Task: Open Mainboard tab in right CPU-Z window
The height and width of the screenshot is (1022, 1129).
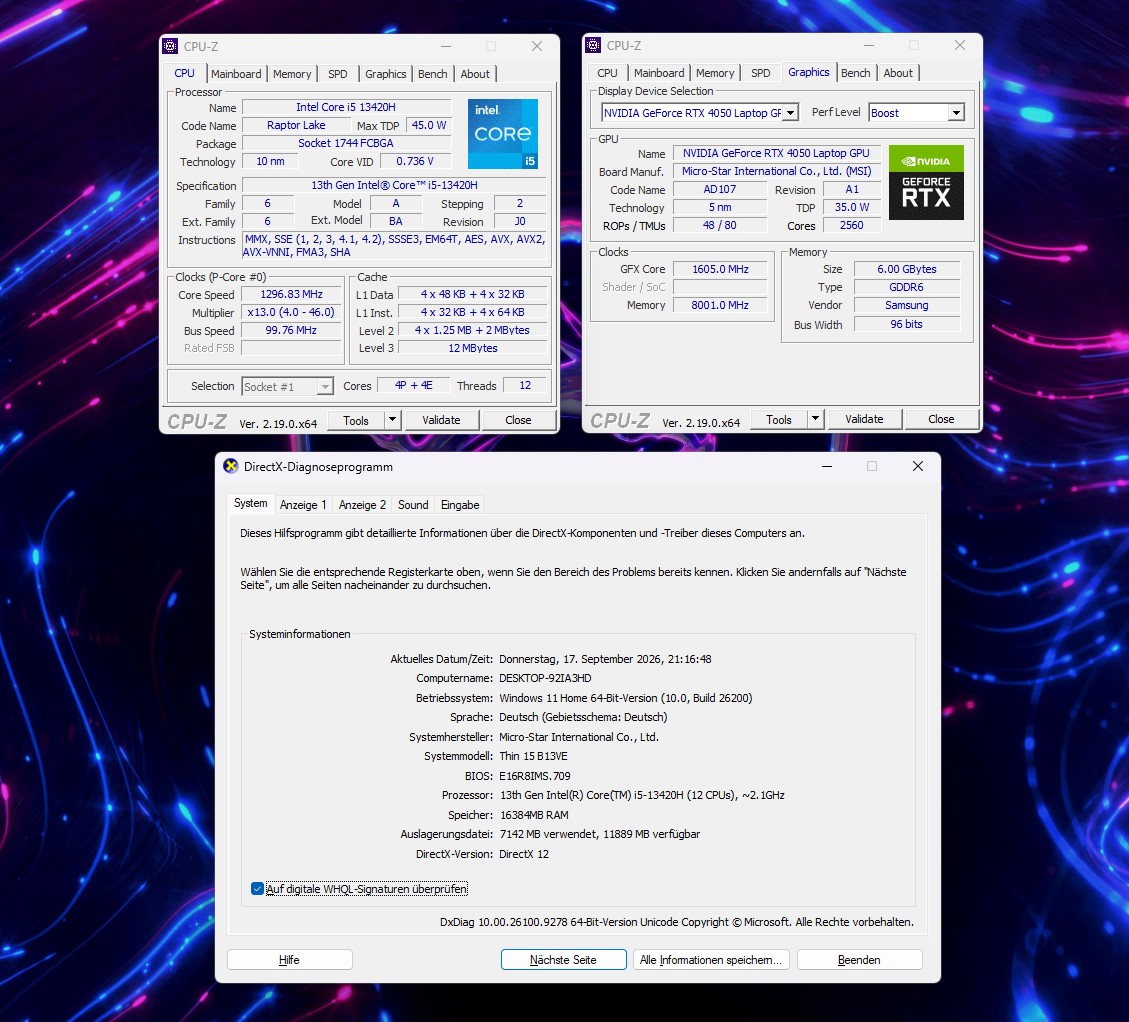Action: (x=659, y=73)
